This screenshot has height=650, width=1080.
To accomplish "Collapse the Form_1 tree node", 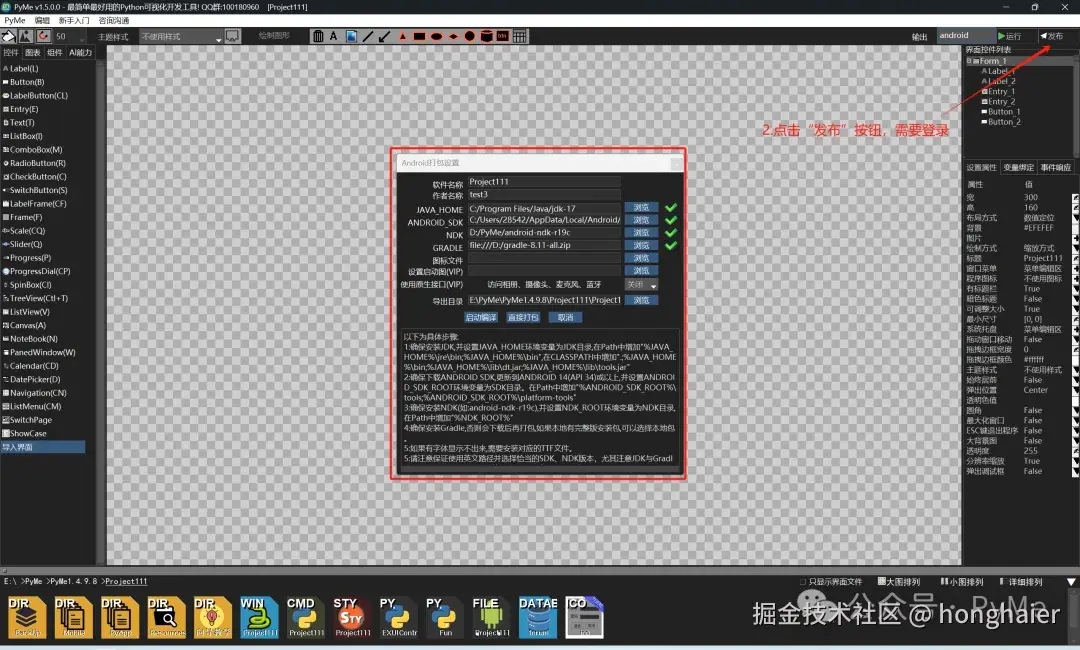I will 969,61.
